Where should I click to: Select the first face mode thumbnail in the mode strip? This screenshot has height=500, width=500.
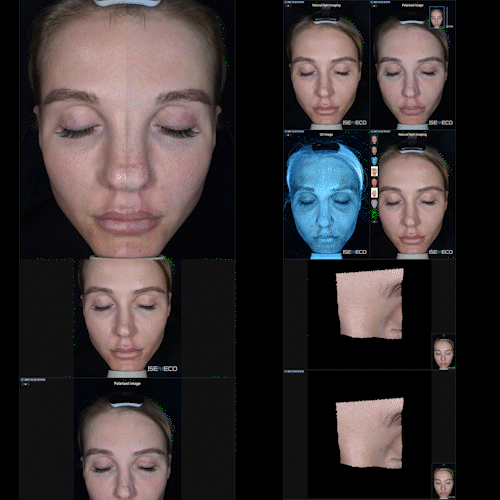(x=374, y=139)
